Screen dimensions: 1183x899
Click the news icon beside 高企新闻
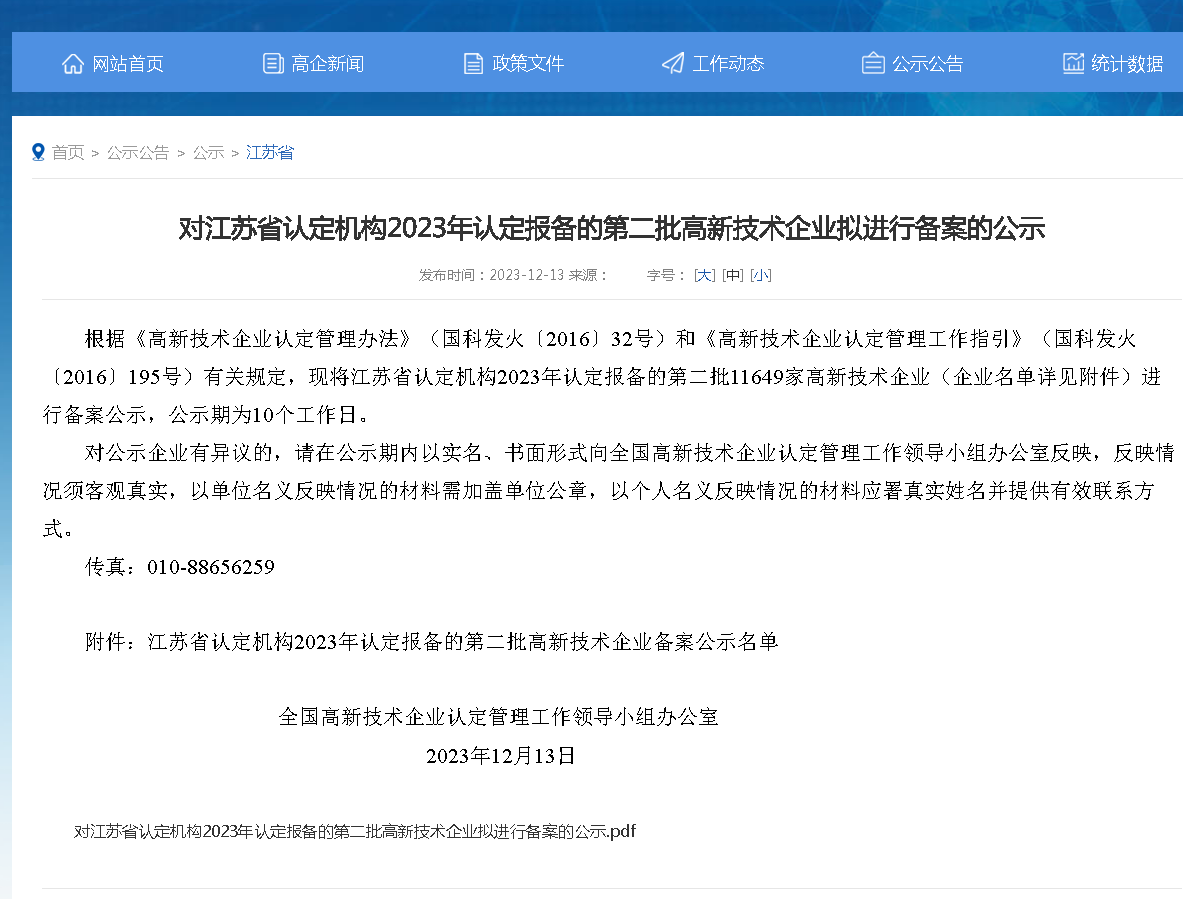pyautogui.click(x=273, y=64)
